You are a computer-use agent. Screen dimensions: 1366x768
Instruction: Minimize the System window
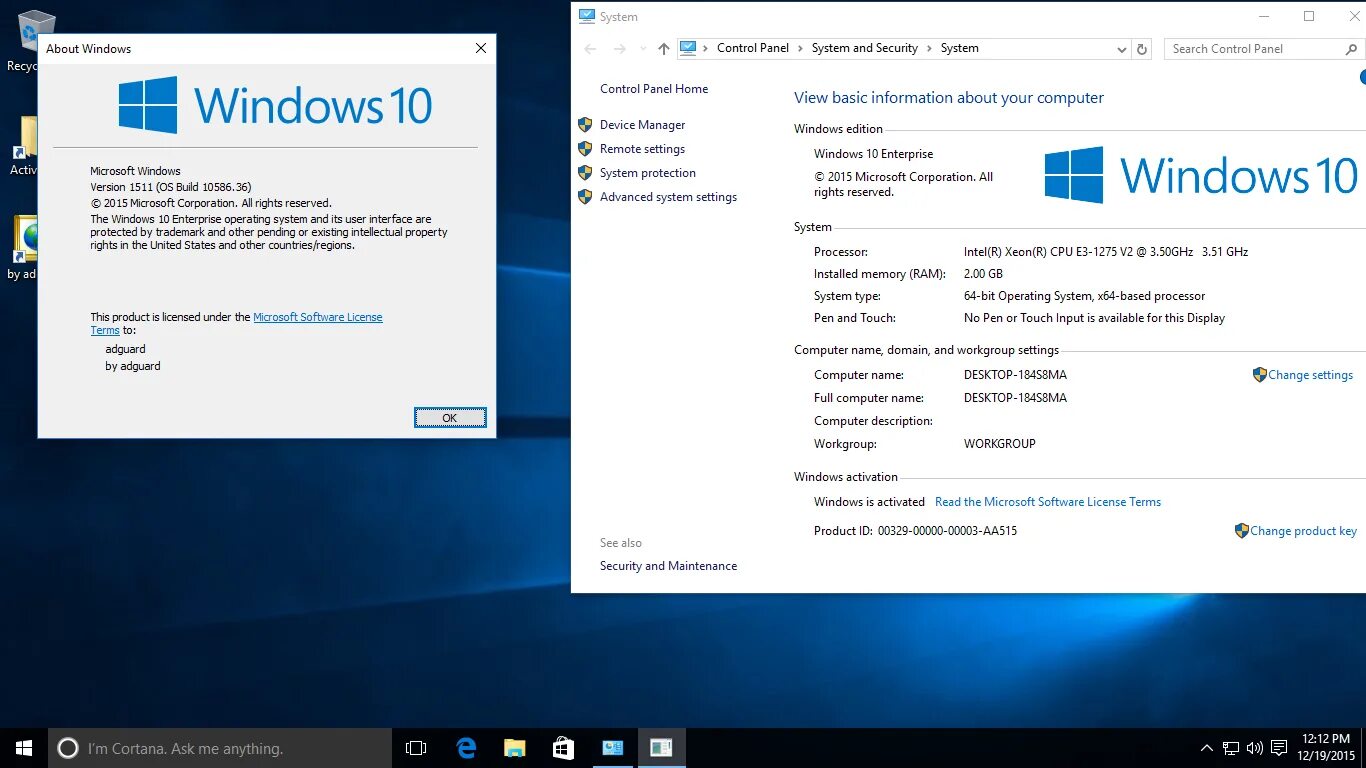click(x=1264, y=16)
